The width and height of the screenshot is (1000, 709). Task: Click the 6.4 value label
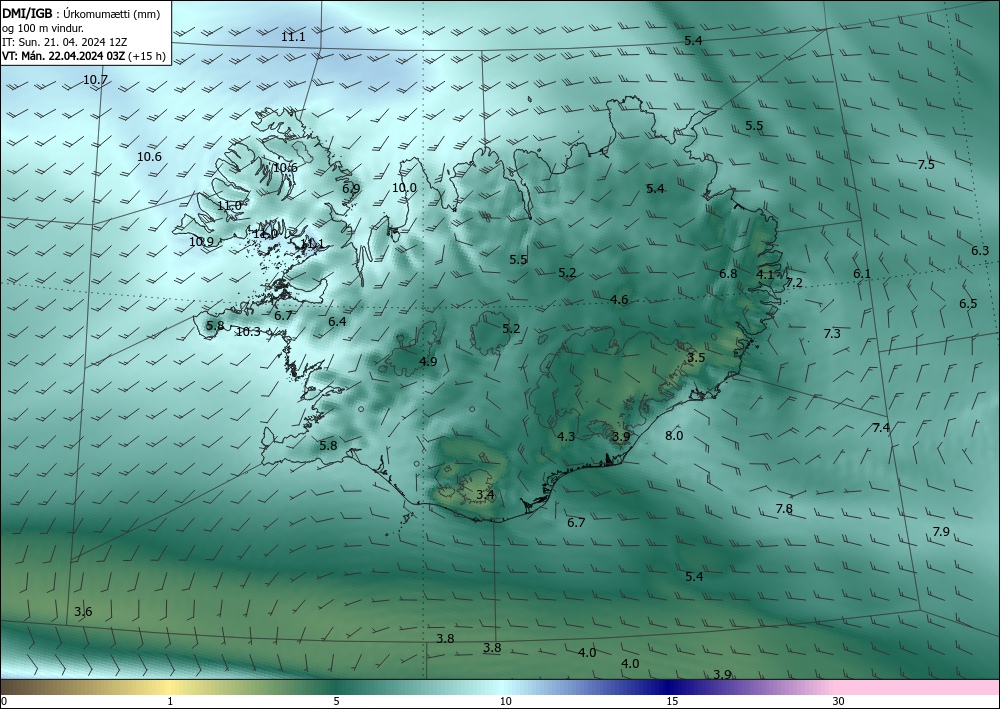click(337, 322)
